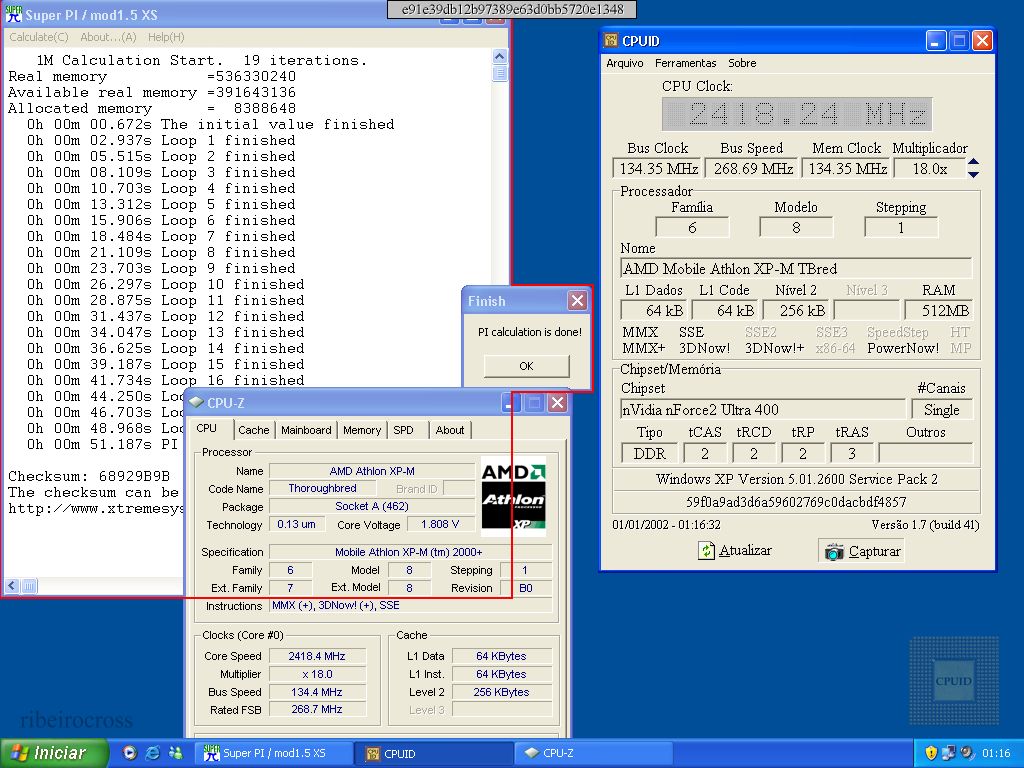Open the About...(A) menu in Super PI
The height and width of the screenshot is (768, 1024).
[x=108, y=37]
